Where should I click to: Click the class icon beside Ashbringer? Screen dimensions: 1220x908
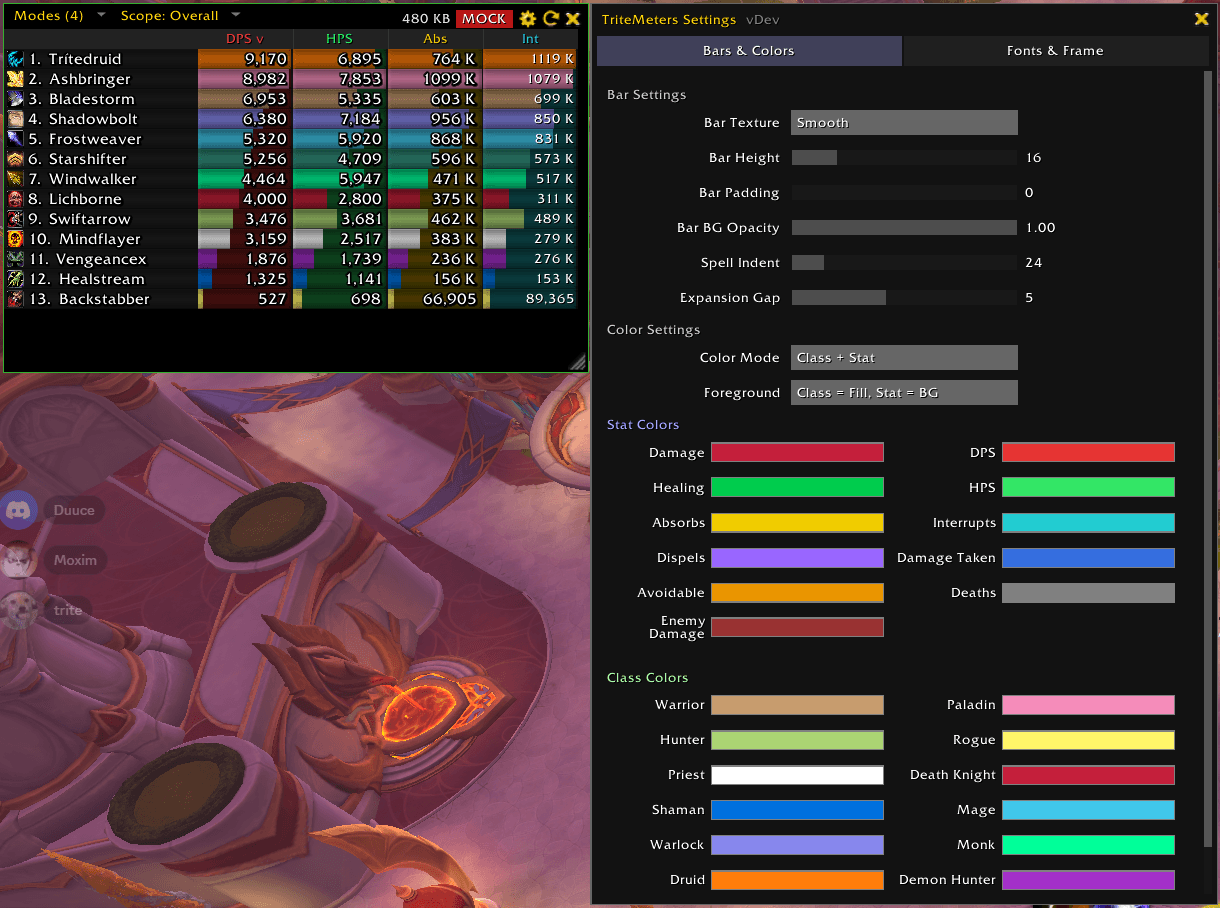[x=15, y=79]
